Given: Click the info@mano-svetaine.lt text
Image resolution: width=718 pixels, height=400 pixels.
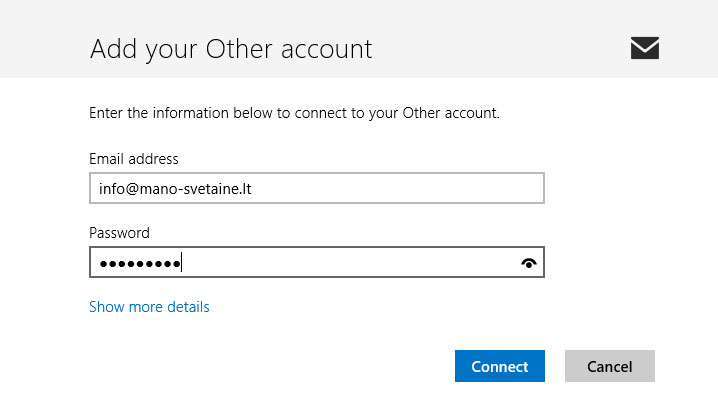Looking at the screenshot, I should coord(171,188).
